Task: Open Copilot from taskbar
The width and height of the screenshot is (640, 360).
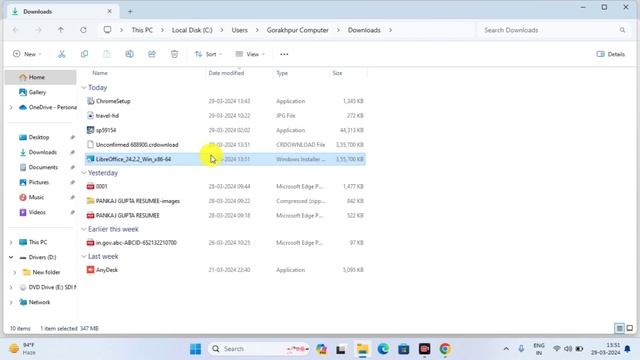Action: [321, 349]
